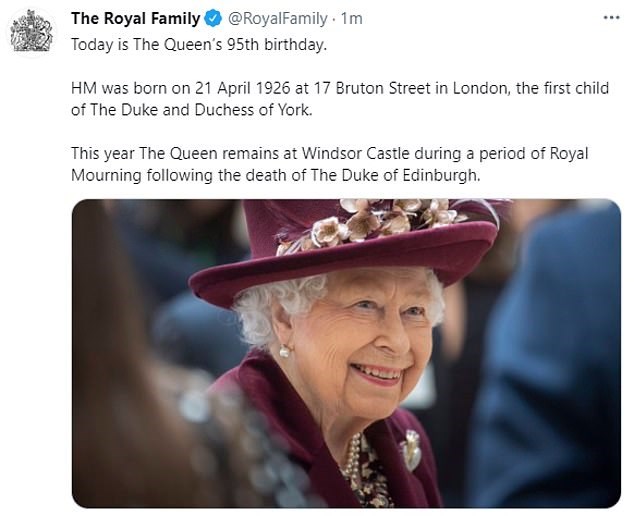The height and width of the screenshot is (516, 634).
Task: Click the blue verified badge
Action: click(x=213, y=18)
